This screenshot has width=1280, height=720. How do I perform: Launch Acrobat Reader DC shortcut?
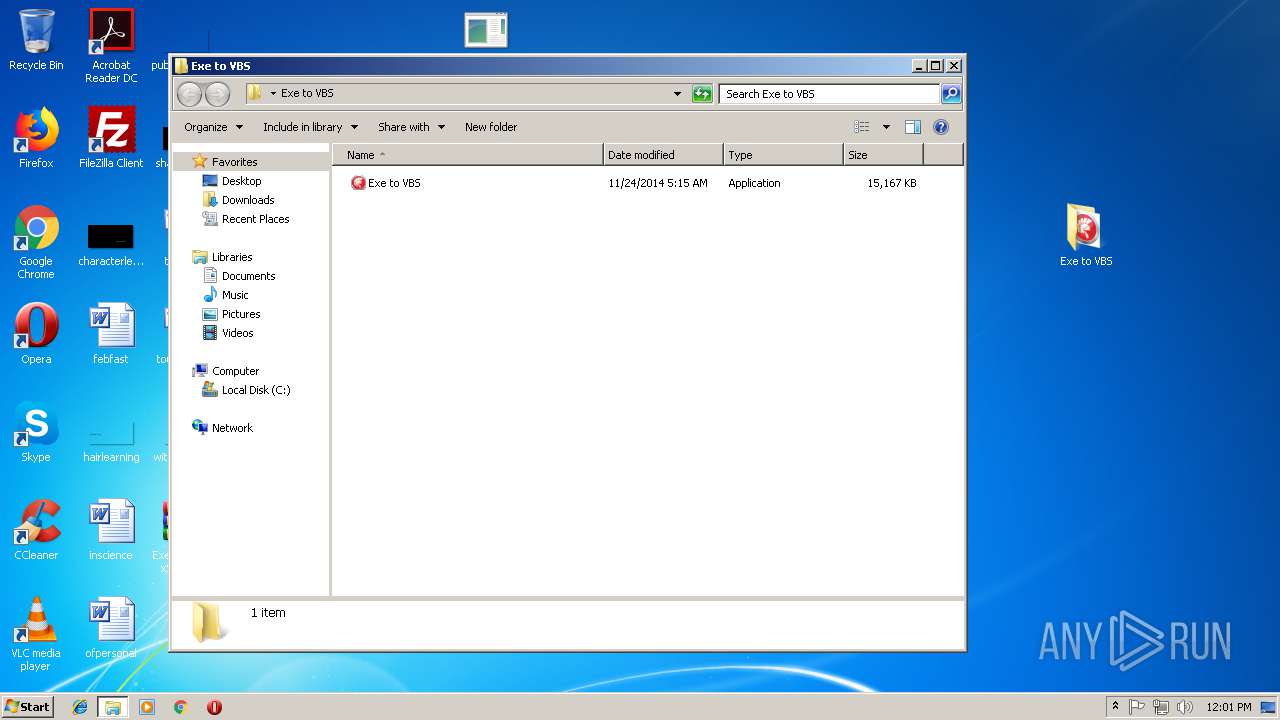click(x=111, y=46)
